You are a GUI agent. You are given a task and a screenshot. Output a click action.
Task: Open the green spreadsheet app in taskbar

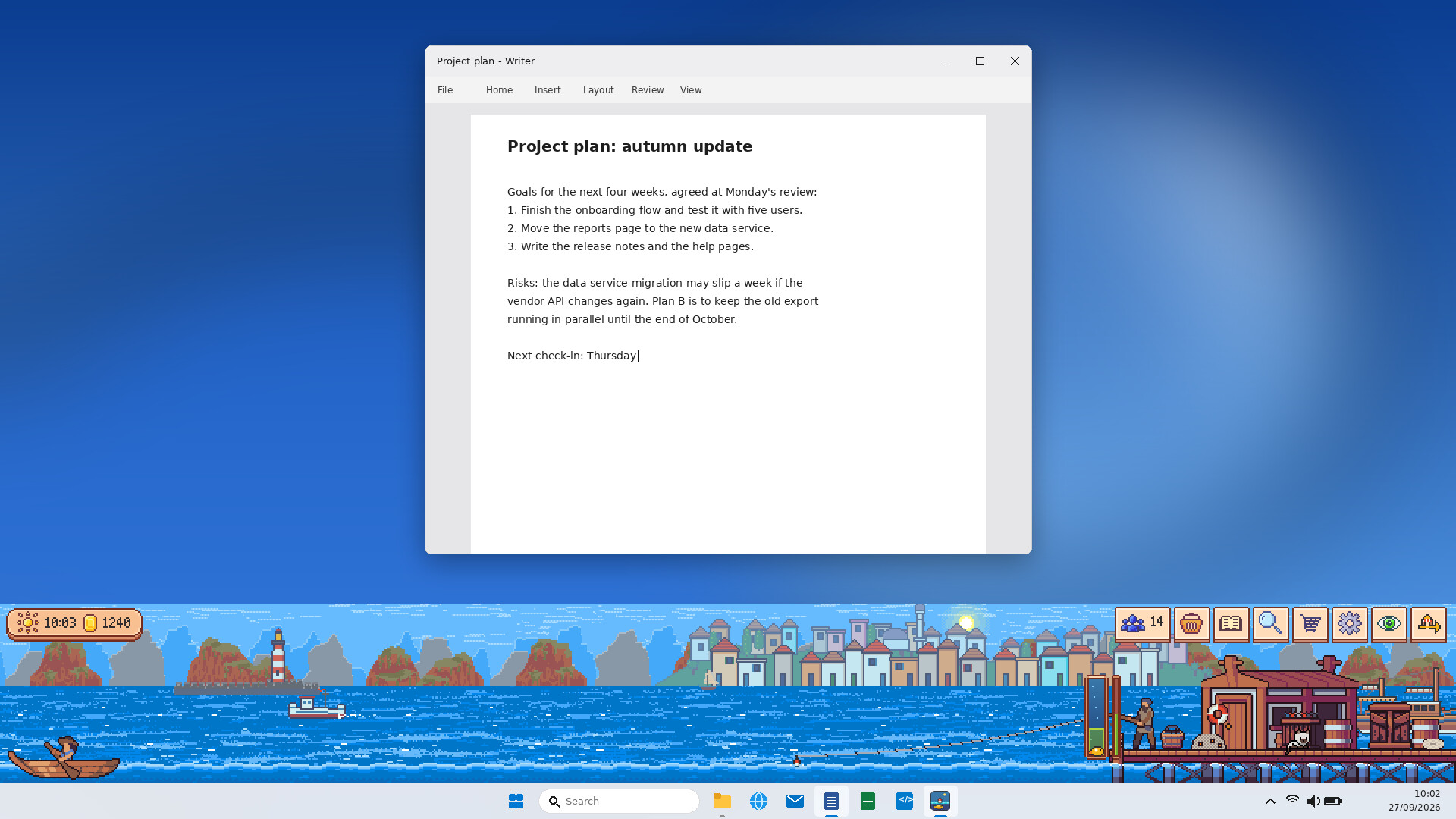click(x=868, y=801)
